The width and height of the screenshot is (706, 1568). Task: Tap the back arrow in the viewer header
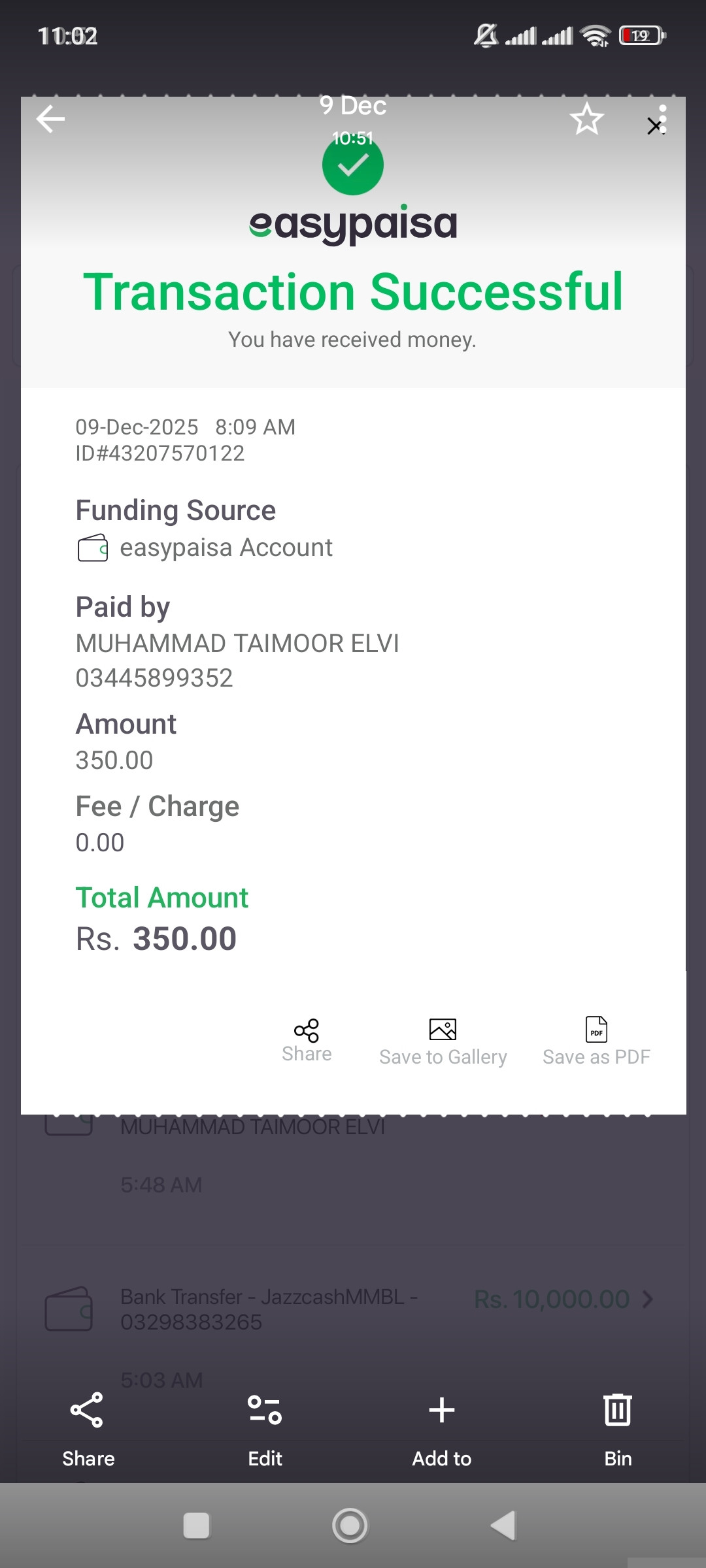click(x=50, y=119)
